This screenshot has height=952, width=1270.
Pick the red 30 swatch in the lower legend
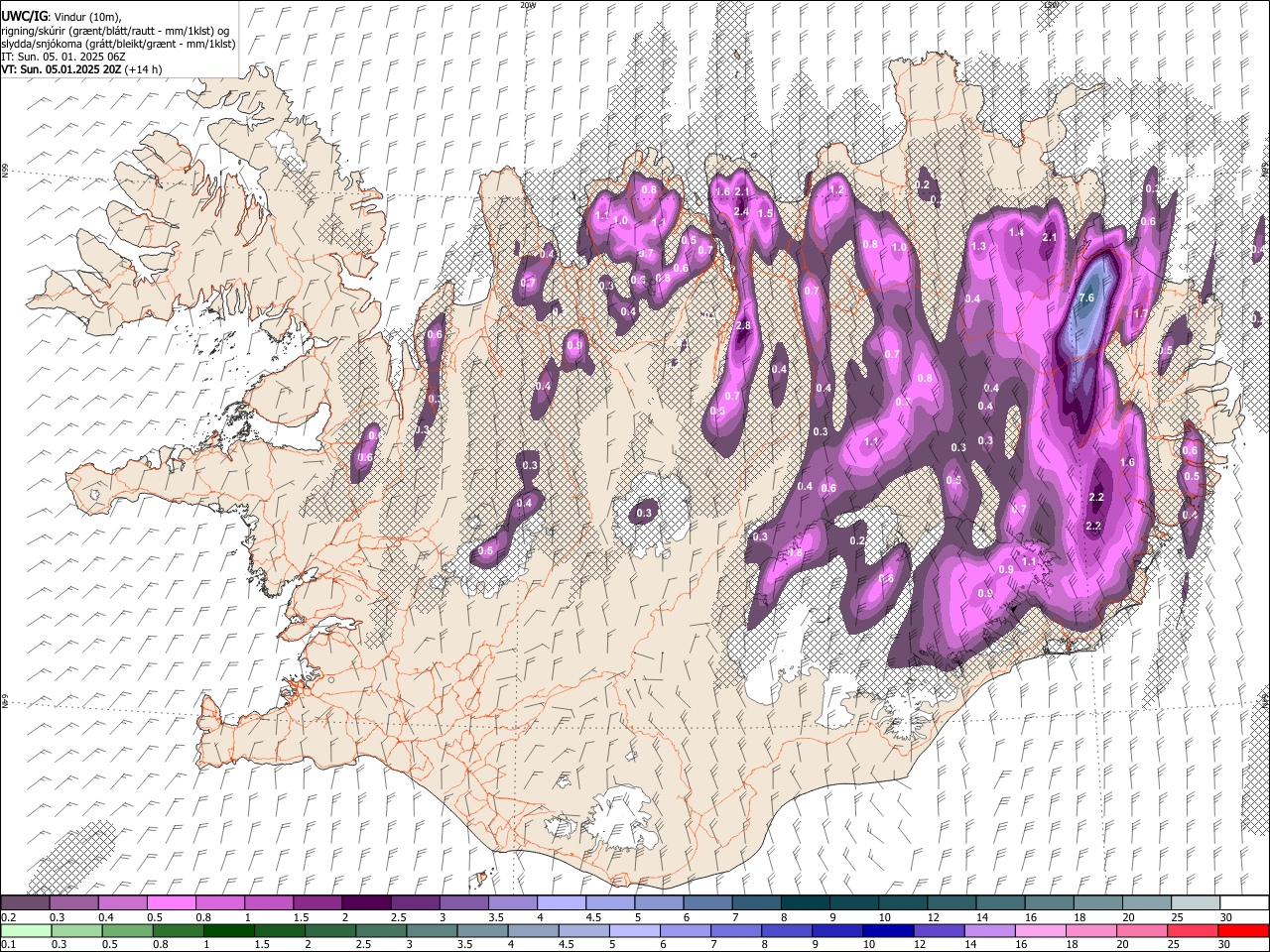coord(1244,931)
